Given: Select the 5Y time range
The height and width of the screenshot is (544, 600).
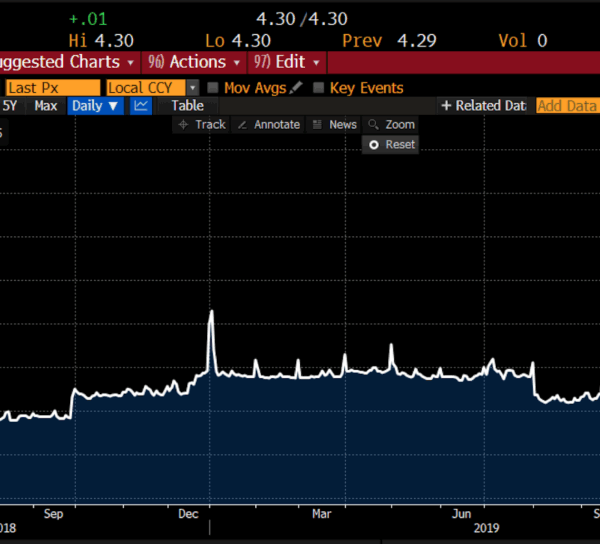Looking at the screenshot, I should 10,106.
